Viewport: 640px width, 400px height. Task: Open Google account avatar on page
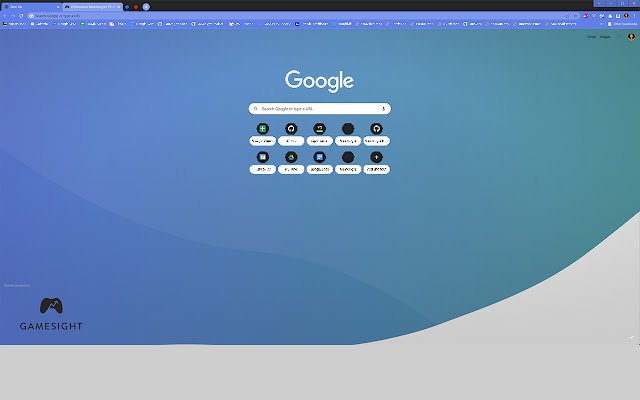coord(631,37)
